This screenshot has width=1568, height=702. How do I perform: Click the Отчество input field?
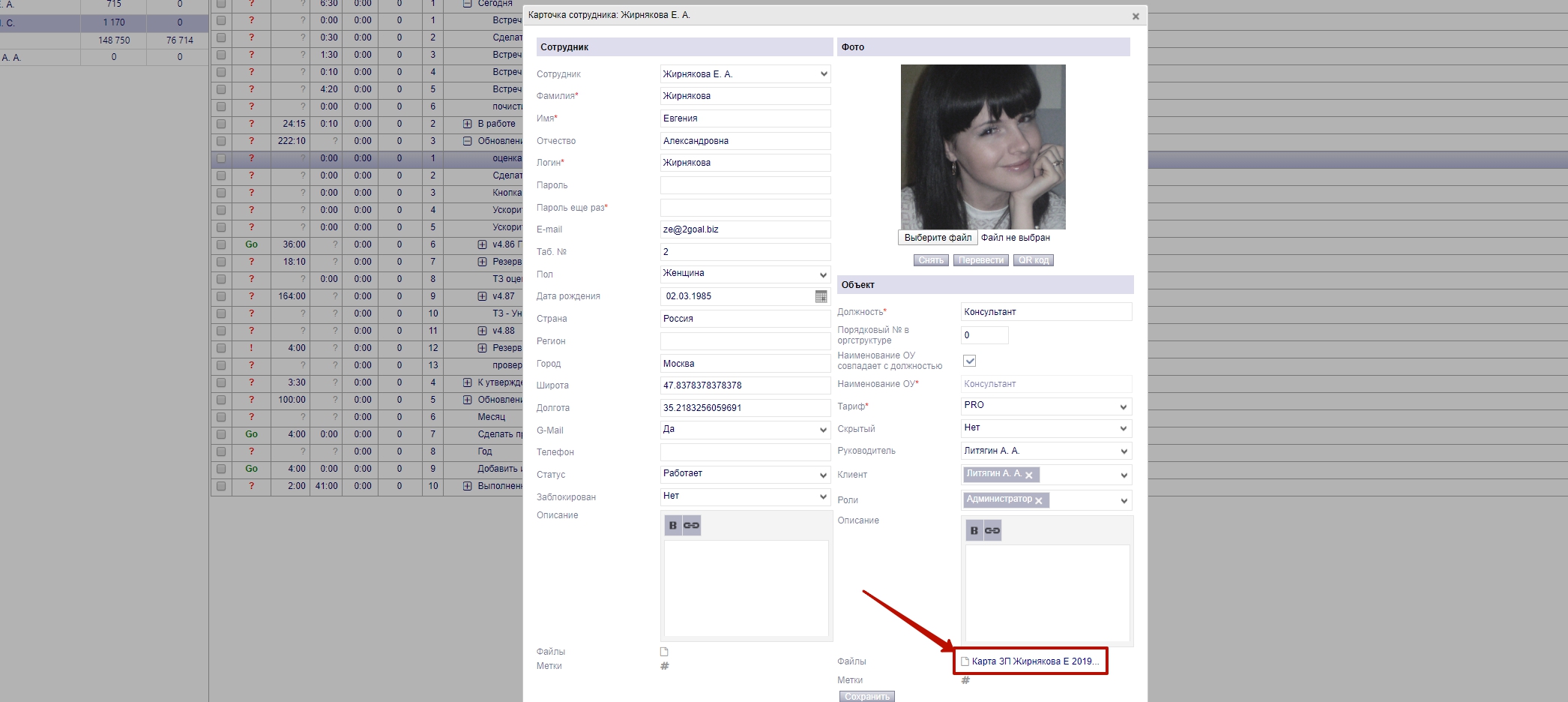(x=745, y=141)
